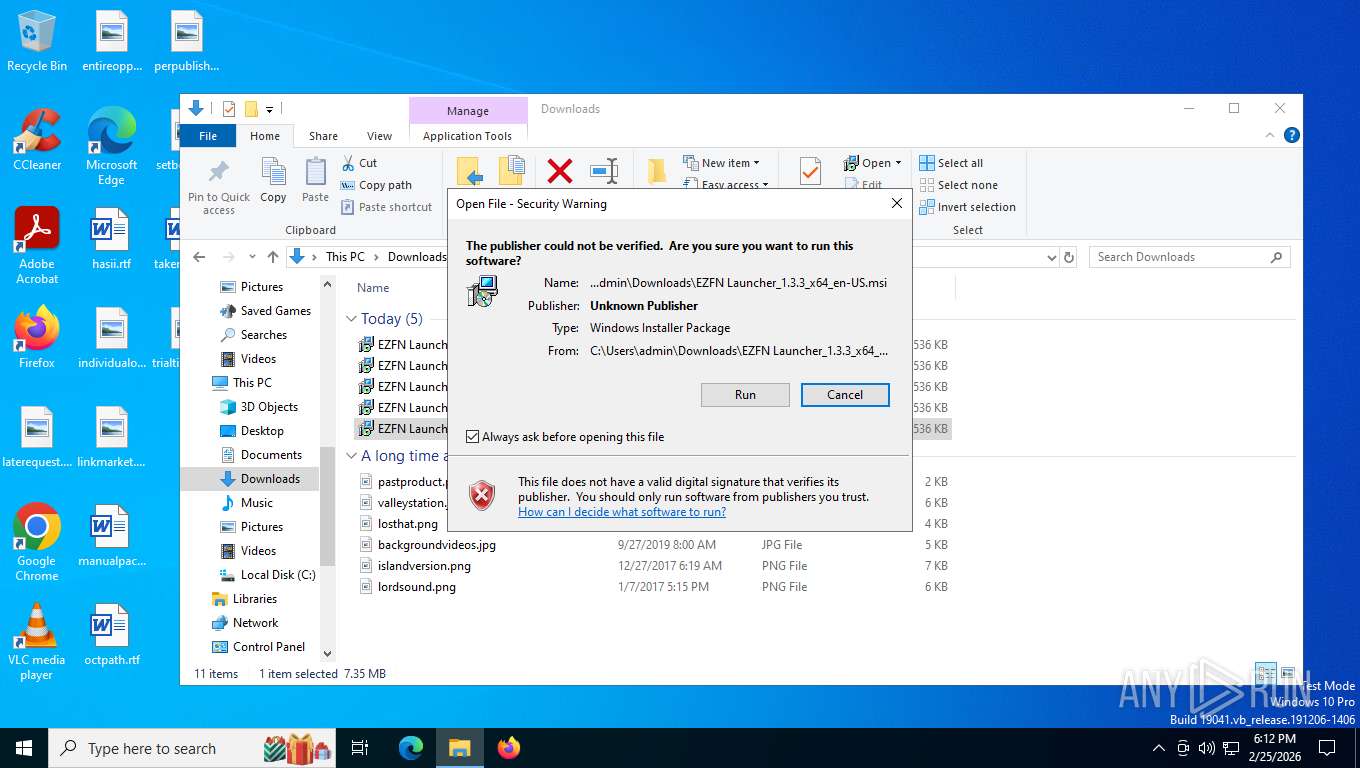Switch to the View ribbon tab
This screenshot has height=768, width=1360.
[379, 136]
